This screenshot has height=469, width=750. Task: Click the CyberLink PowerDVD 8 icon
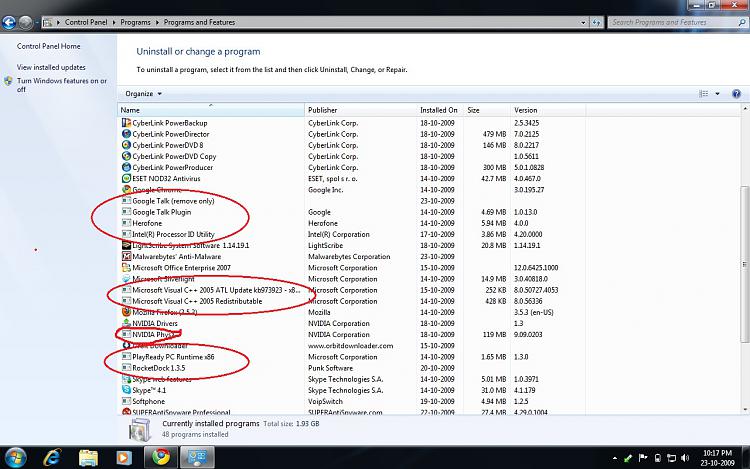(126, 145)
